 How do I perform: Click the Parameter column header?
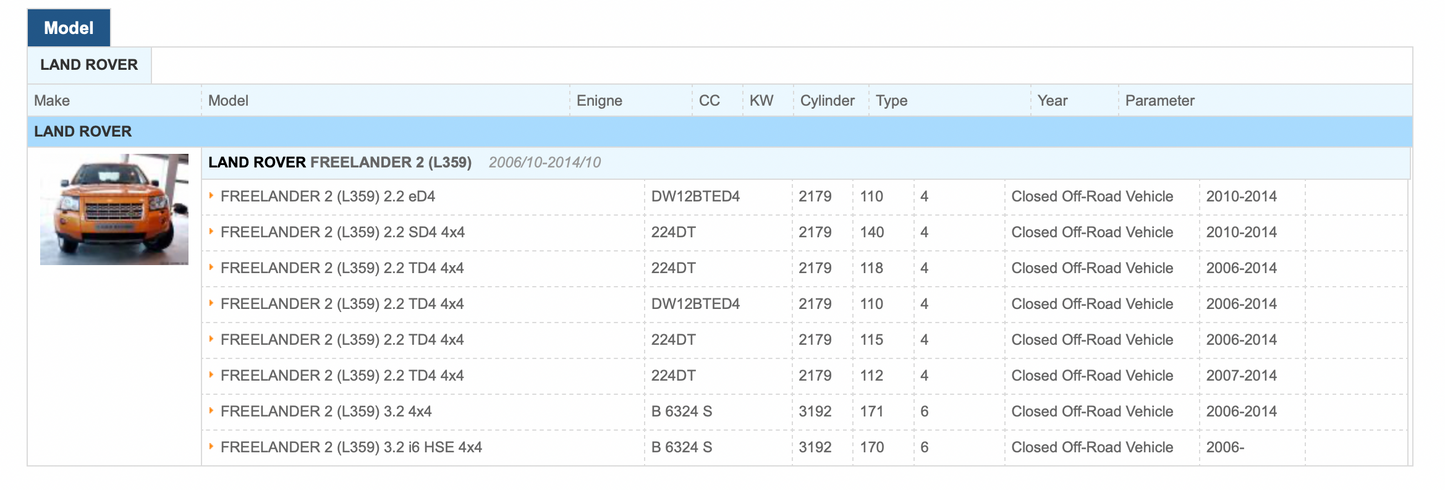[x=1160, y=100]
